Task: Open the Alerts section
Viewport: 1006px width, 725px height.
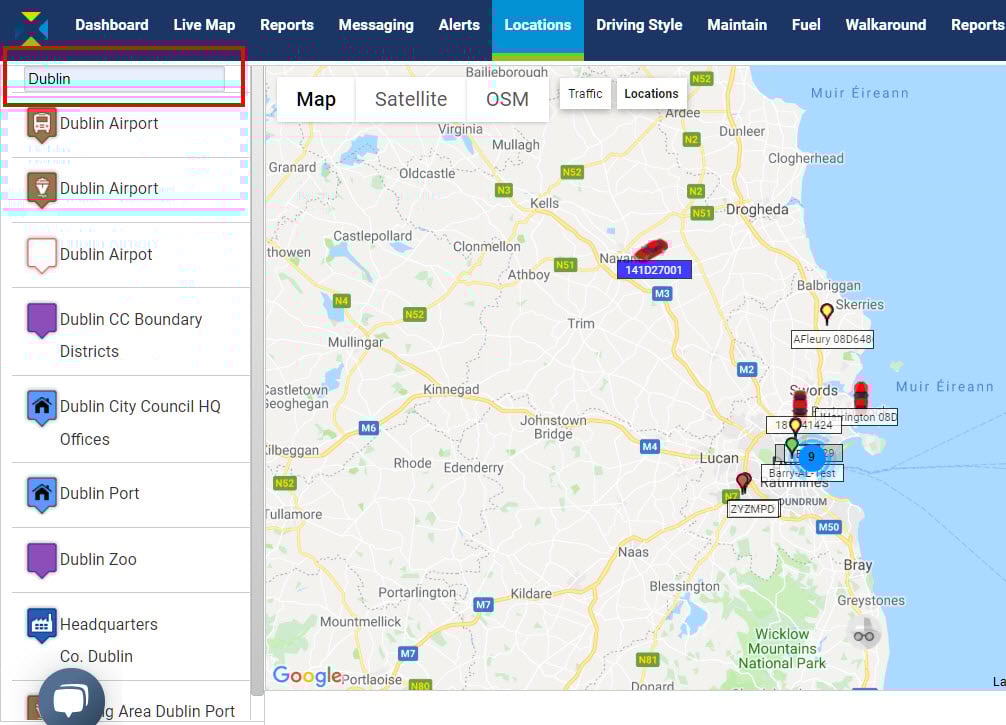Action: tap(459, 25)
